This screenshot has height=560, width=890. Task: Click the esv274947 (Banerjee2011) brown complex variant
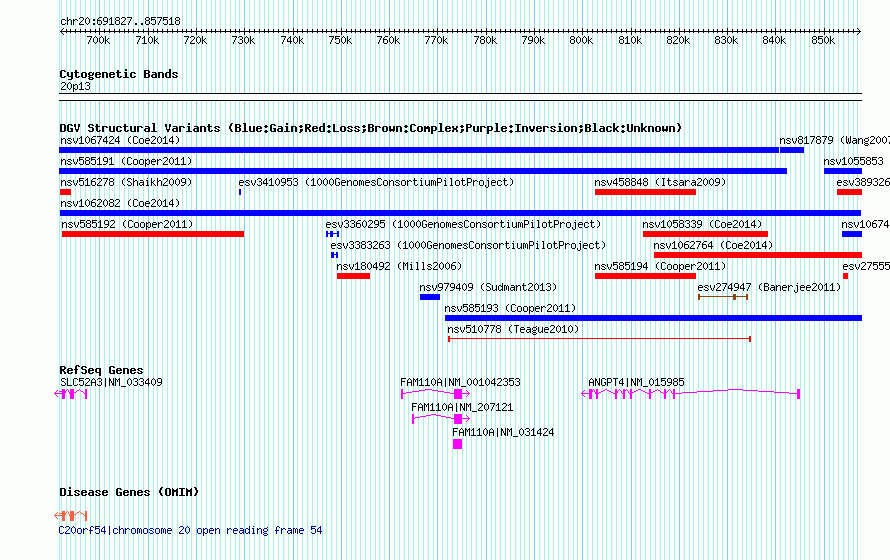[723, 297]
